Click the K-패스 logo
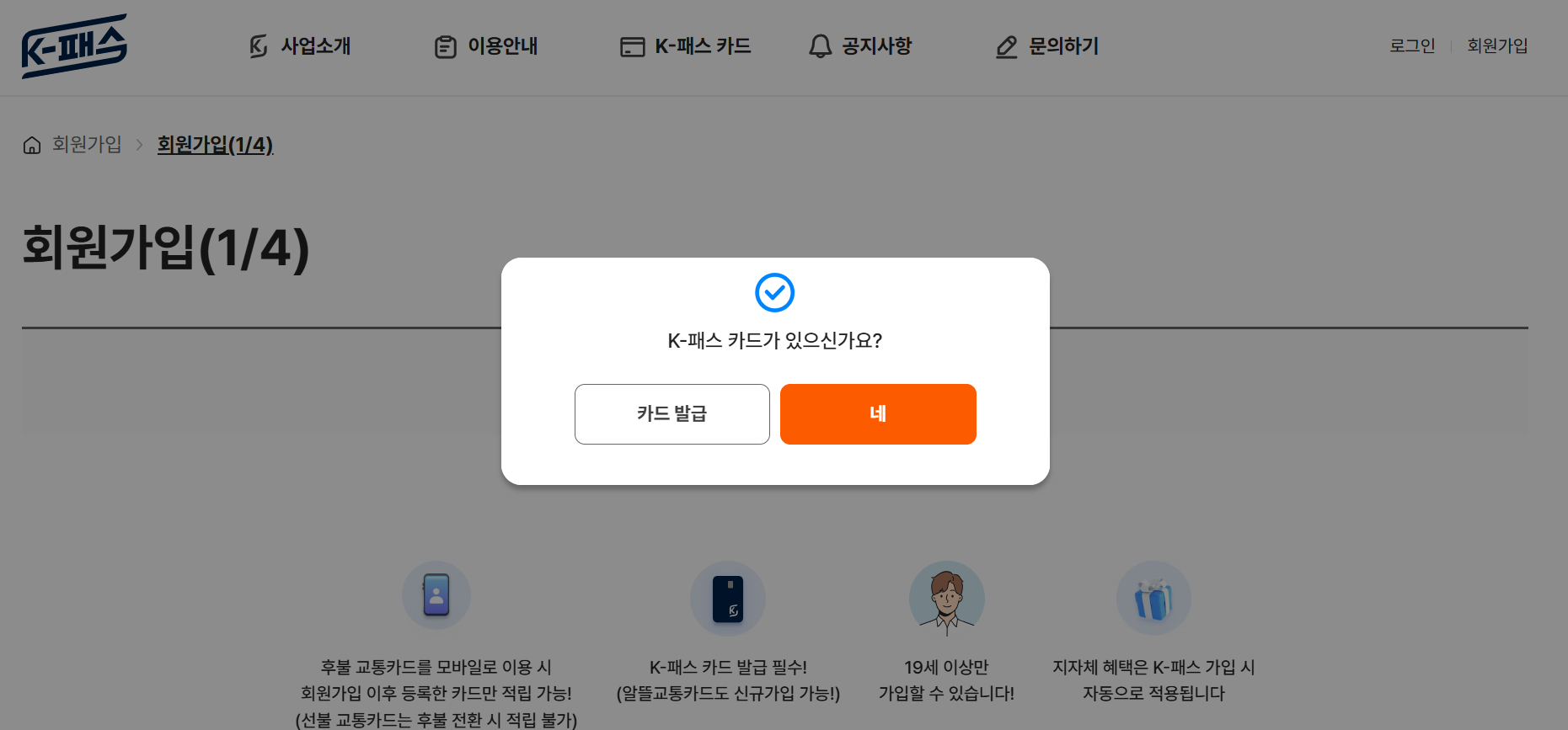 [74, 46]
